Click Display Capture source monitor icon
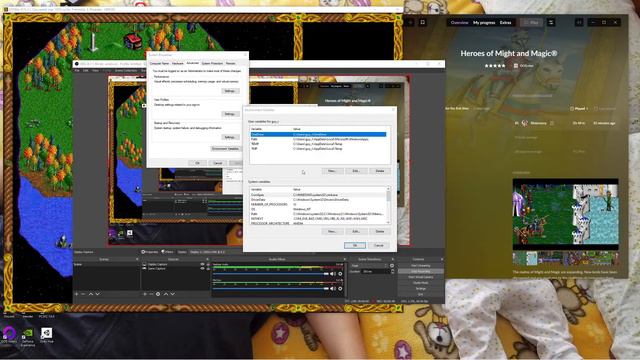 pyautogui.click(x=144, y=264)
